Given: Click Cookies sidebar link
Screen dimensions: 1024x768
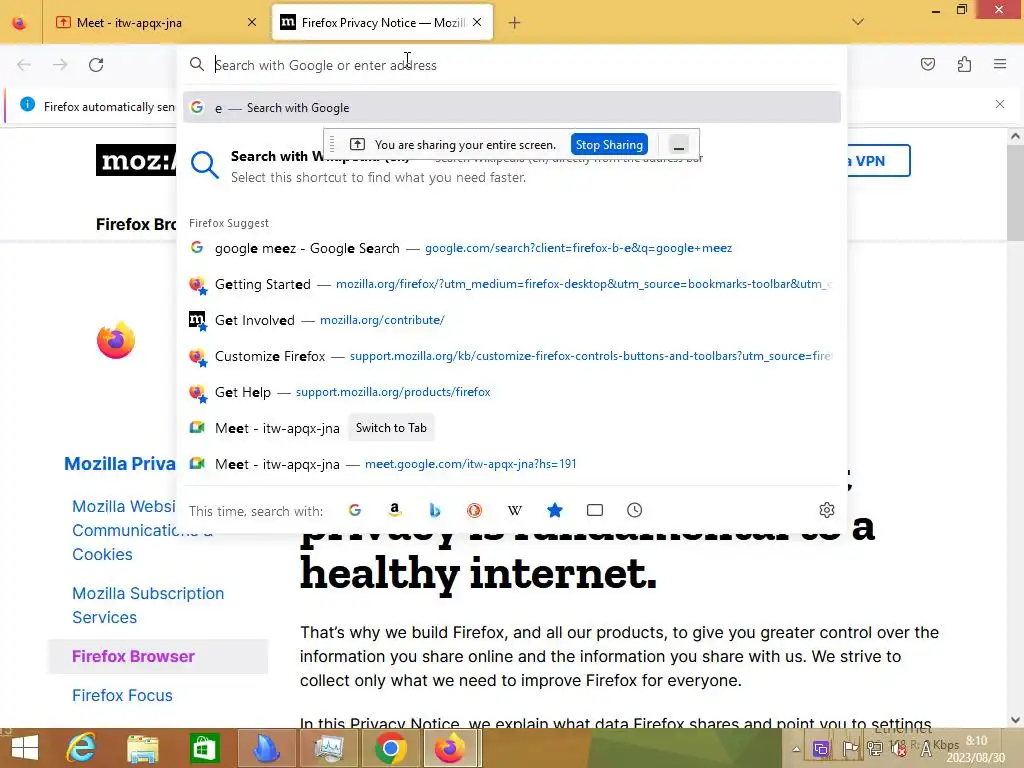Looking at the screenshot, I should pyautogui.click(x=102, y=554).
